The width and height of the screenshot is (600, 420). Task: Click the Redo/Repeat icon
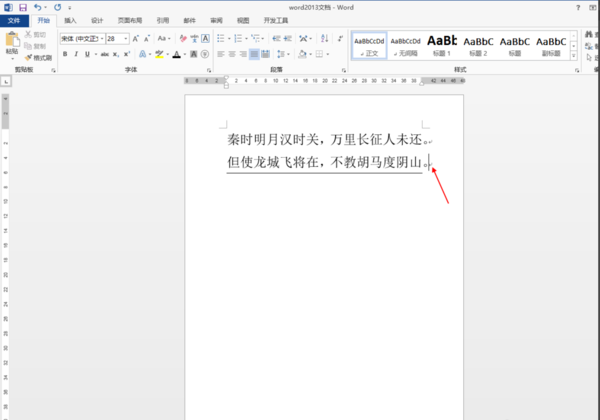(58, 7)
